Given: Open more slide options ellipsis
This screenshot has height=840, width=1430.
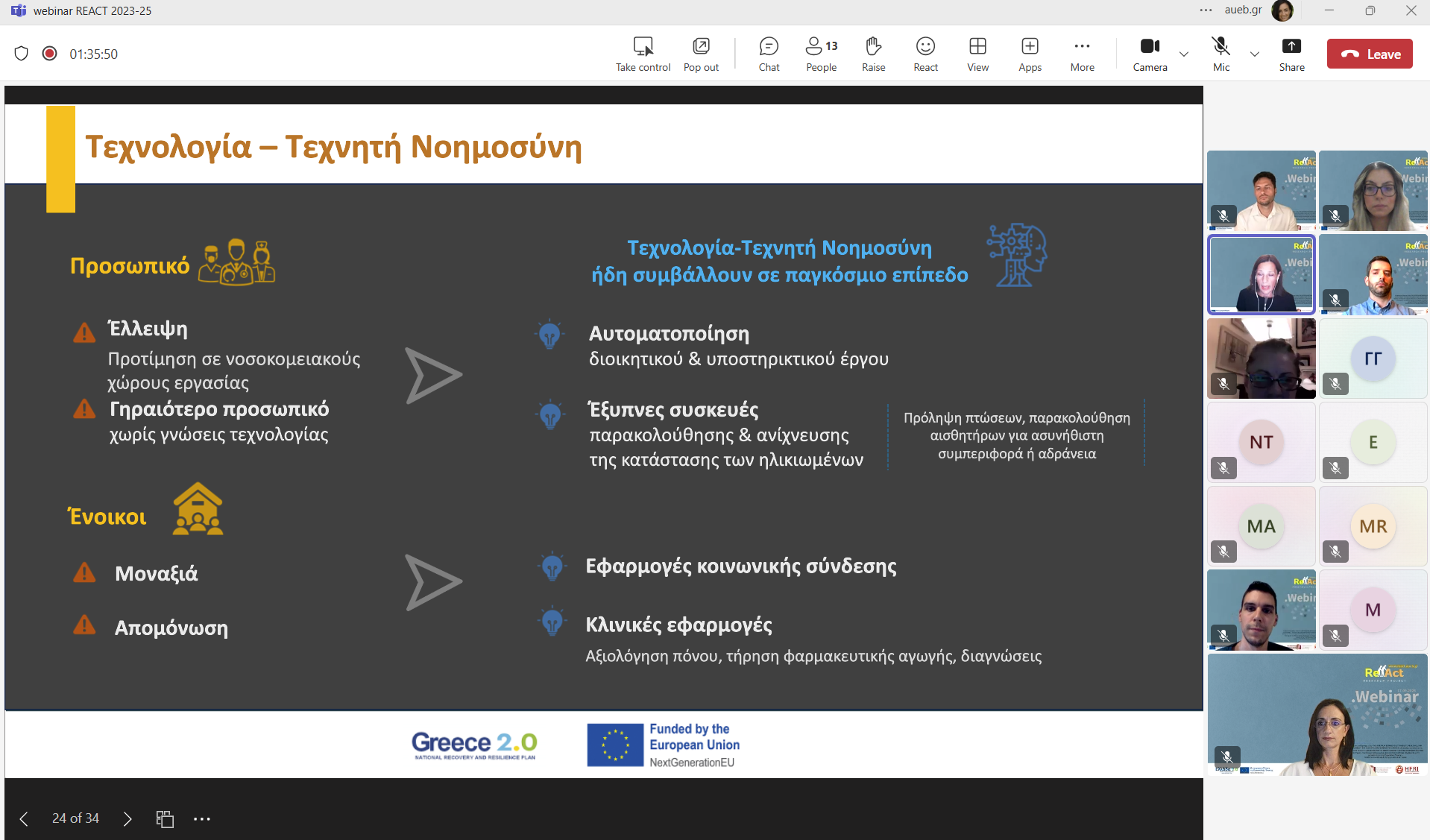Looking at the screenshot, I should 201,819.
